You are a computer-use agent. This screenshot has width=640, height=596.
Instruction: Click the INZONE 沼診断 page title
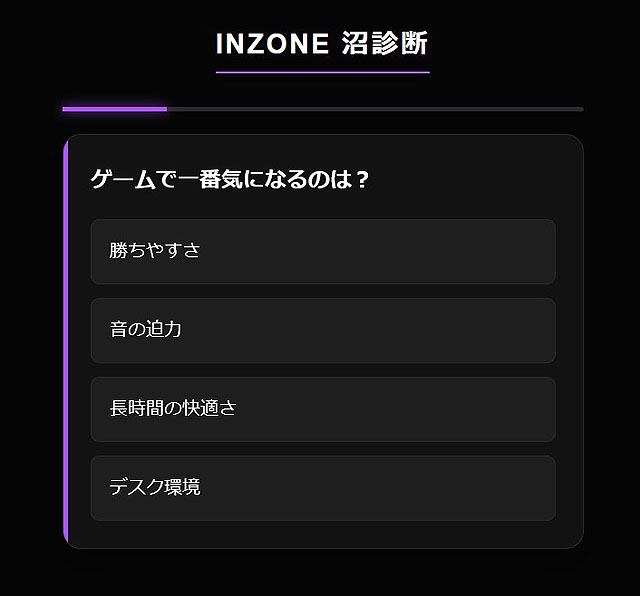[322, 44]
